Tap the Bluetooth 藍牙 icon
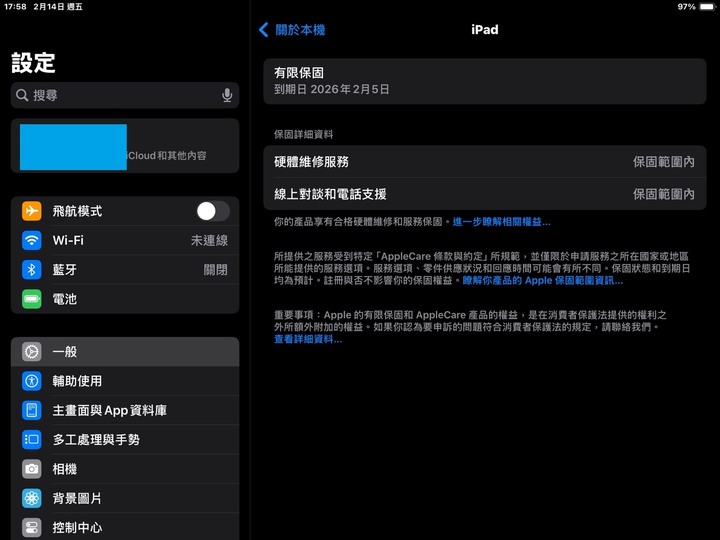The width and height of the screenshot is (720, 540). point(32,270)
